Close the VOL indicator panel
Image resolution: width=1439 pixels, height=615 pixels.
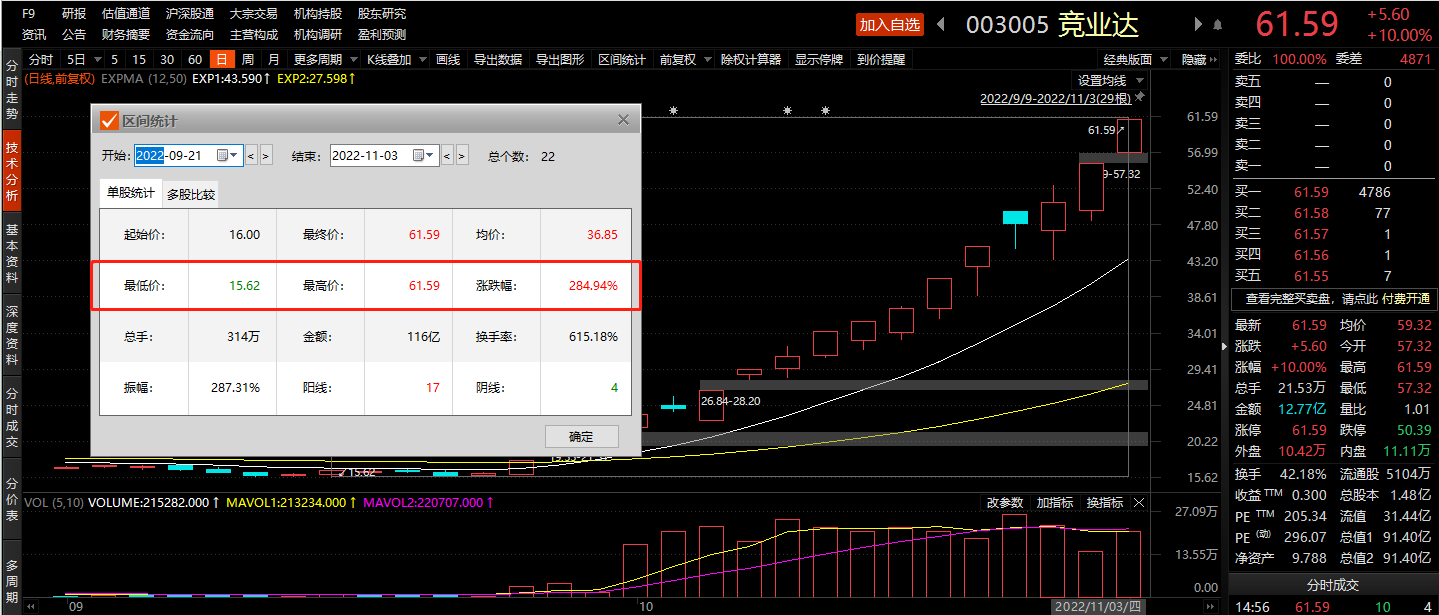pos(1139,502)
